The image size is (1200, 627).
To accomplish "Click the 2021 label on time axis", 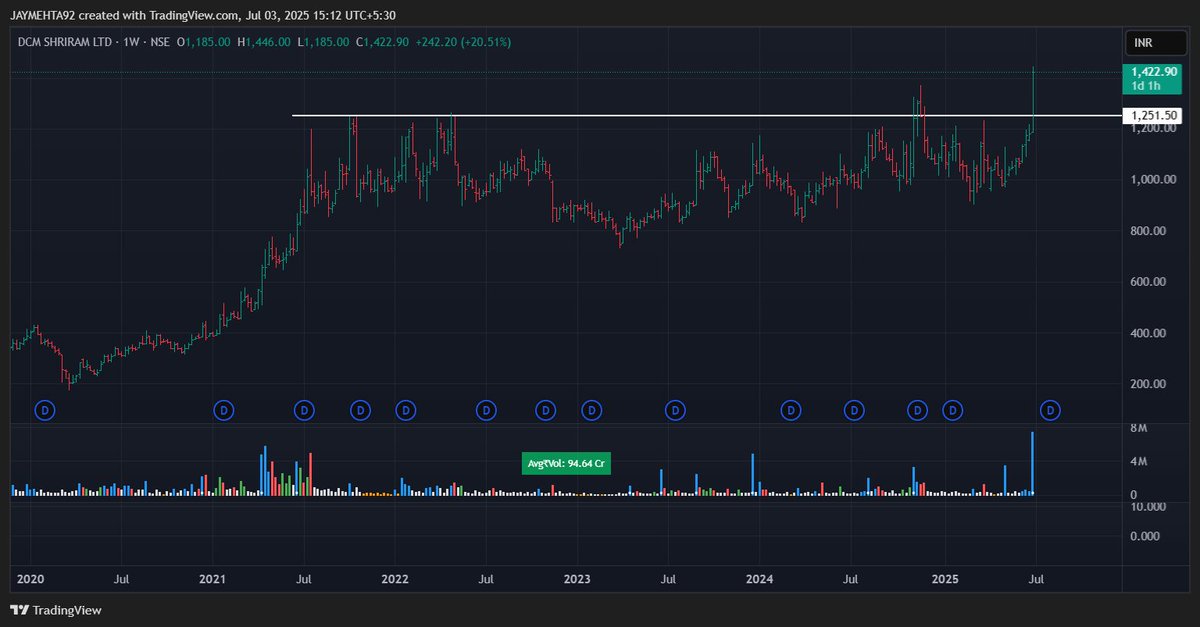I will pyautogui.click(x=212, y=578).
